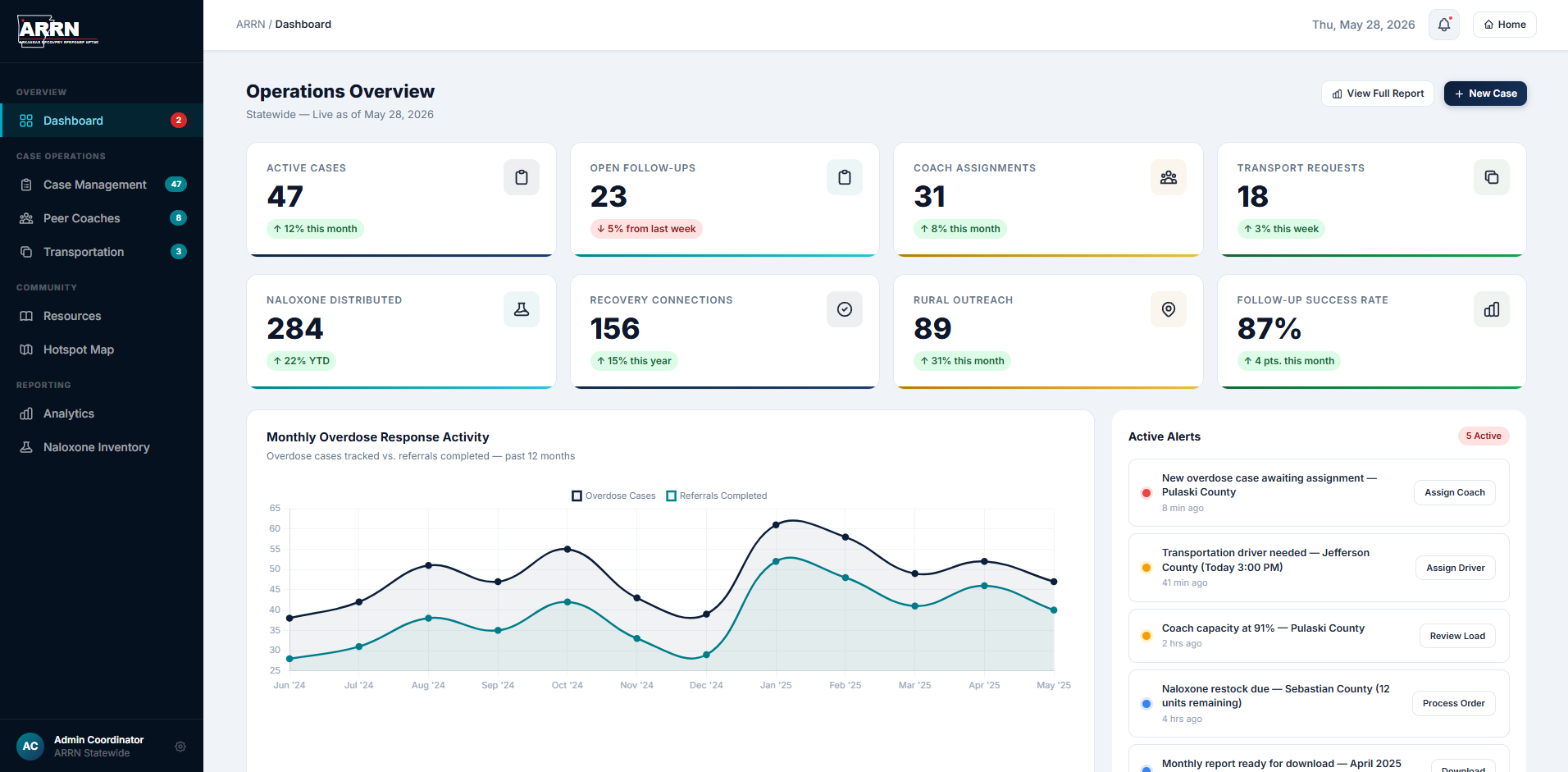Click Process Order for Naloxone restock
This screenshot has height=772, width=1568.
tap(1454, 703)
